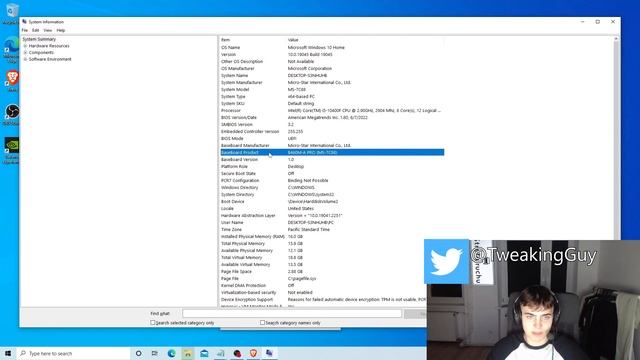The image size is (640, 360).
Task: Click the System Information title bar icon
Action: [x=24, y=22]
